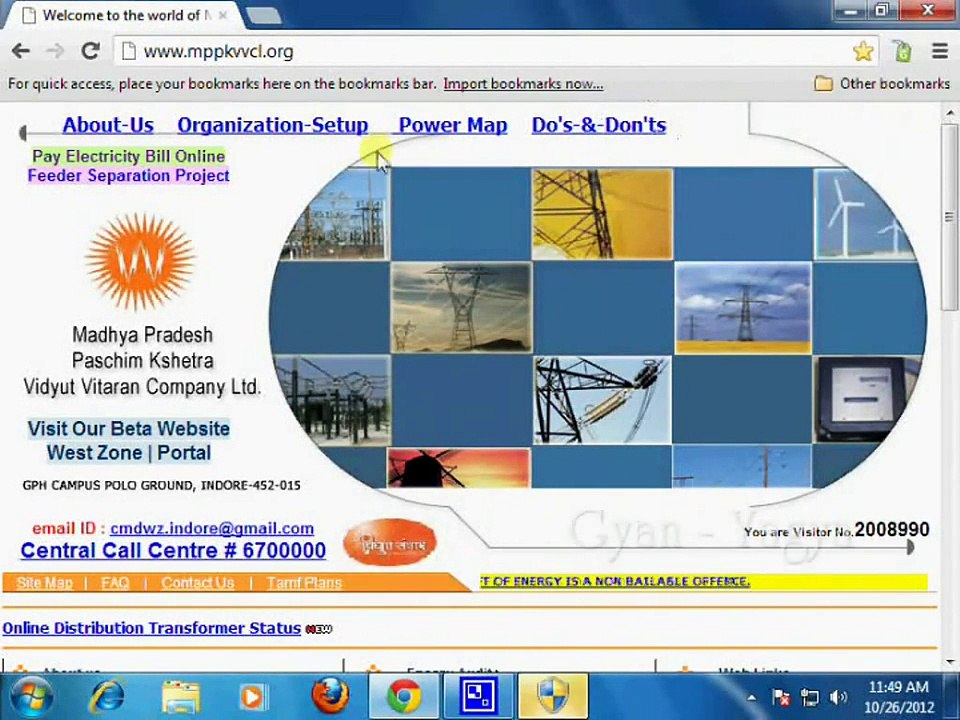Click the scrollbar down arrow
The height and width of the screenshot is (720, 960).
[950, 662]
